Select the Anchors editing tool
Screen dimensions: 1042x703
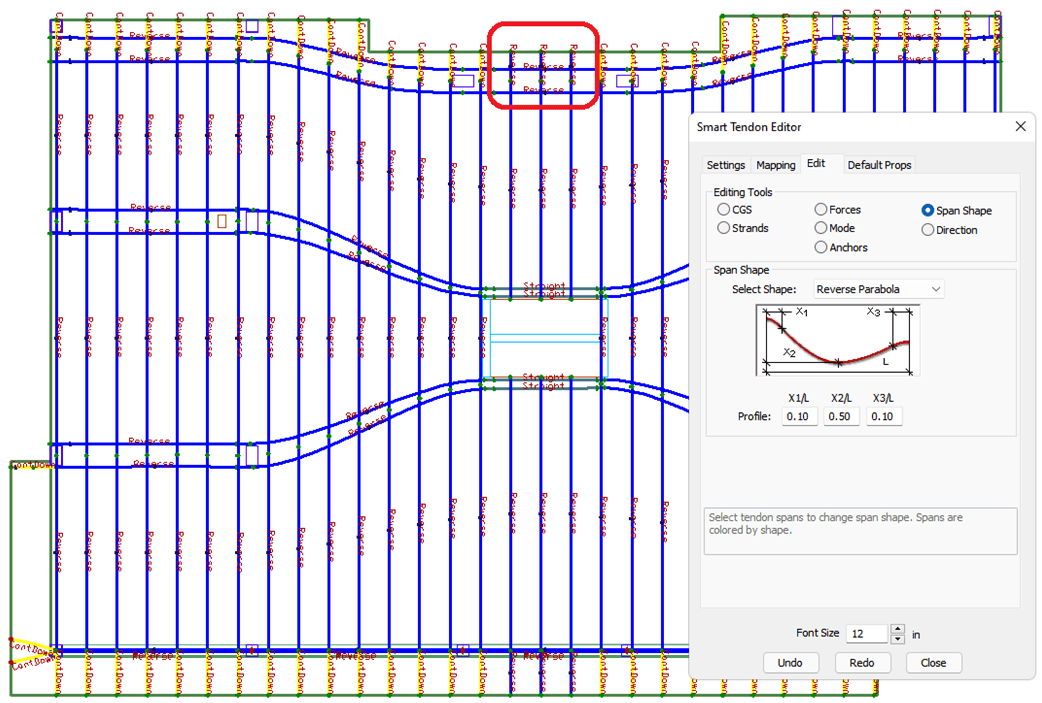(x=821, y=247)
